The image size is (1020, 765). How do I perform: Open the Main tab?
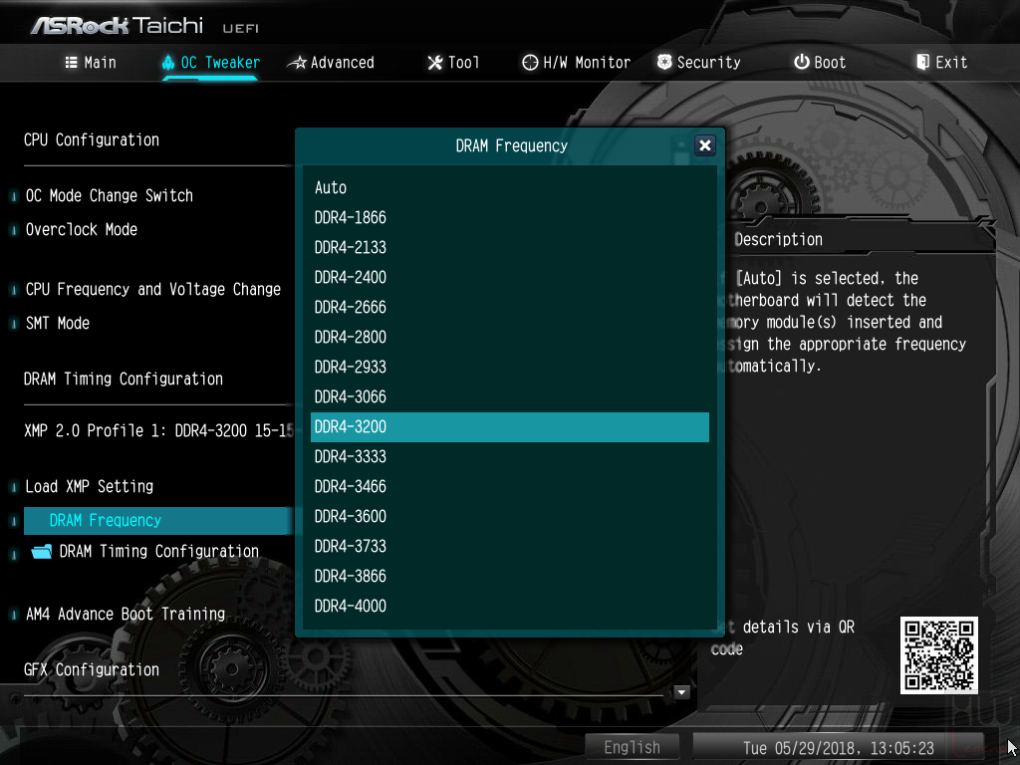pyautogui.click(x=90, y=62)
